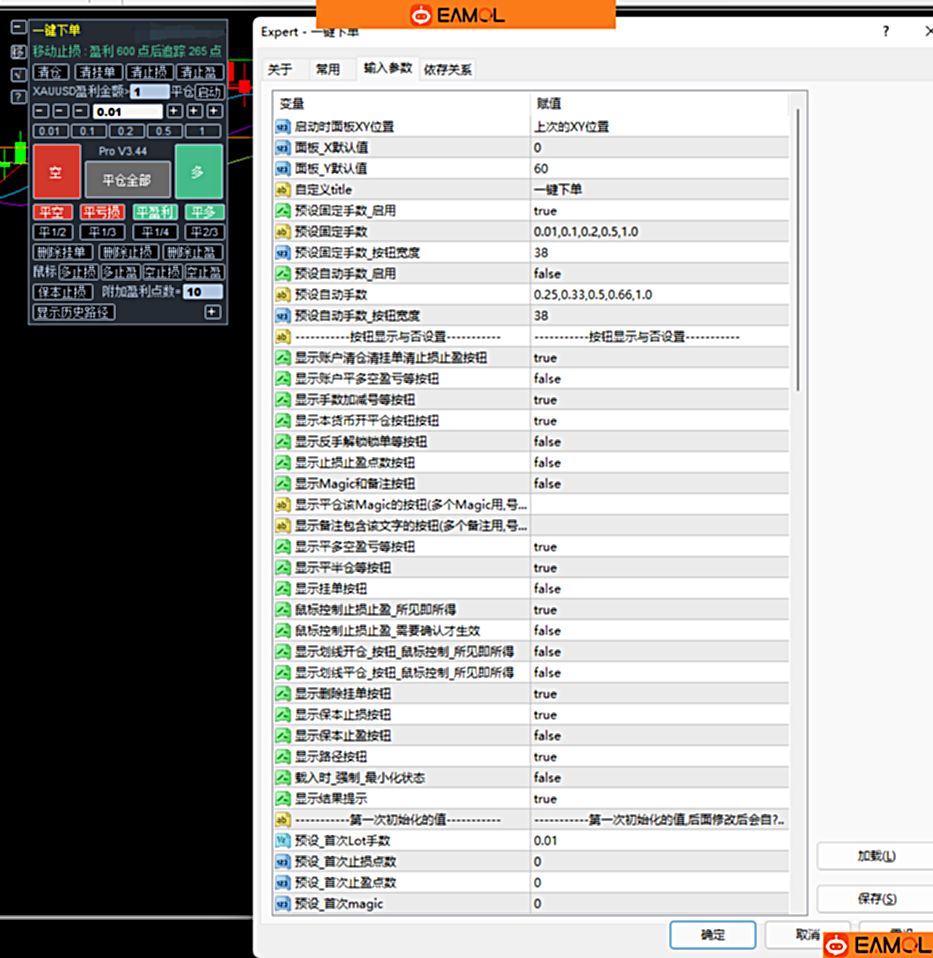Click icon of 显示平半仓等按钮 row
The width and height of the screenshot is (933, 958).
pyautogui.click(x=282, y=568)
